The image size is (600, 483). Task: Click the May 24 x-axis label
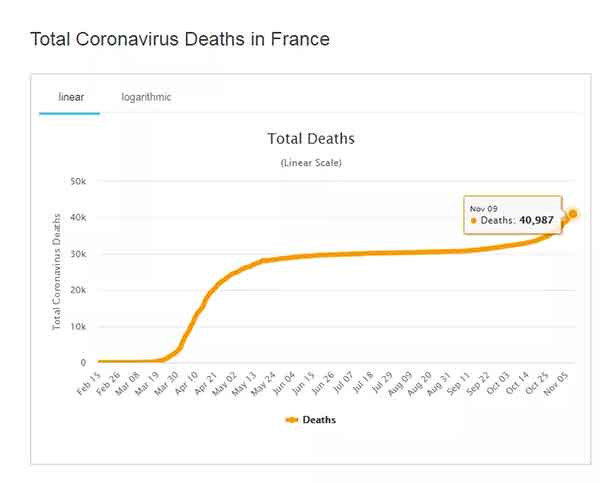coord(264,383)
